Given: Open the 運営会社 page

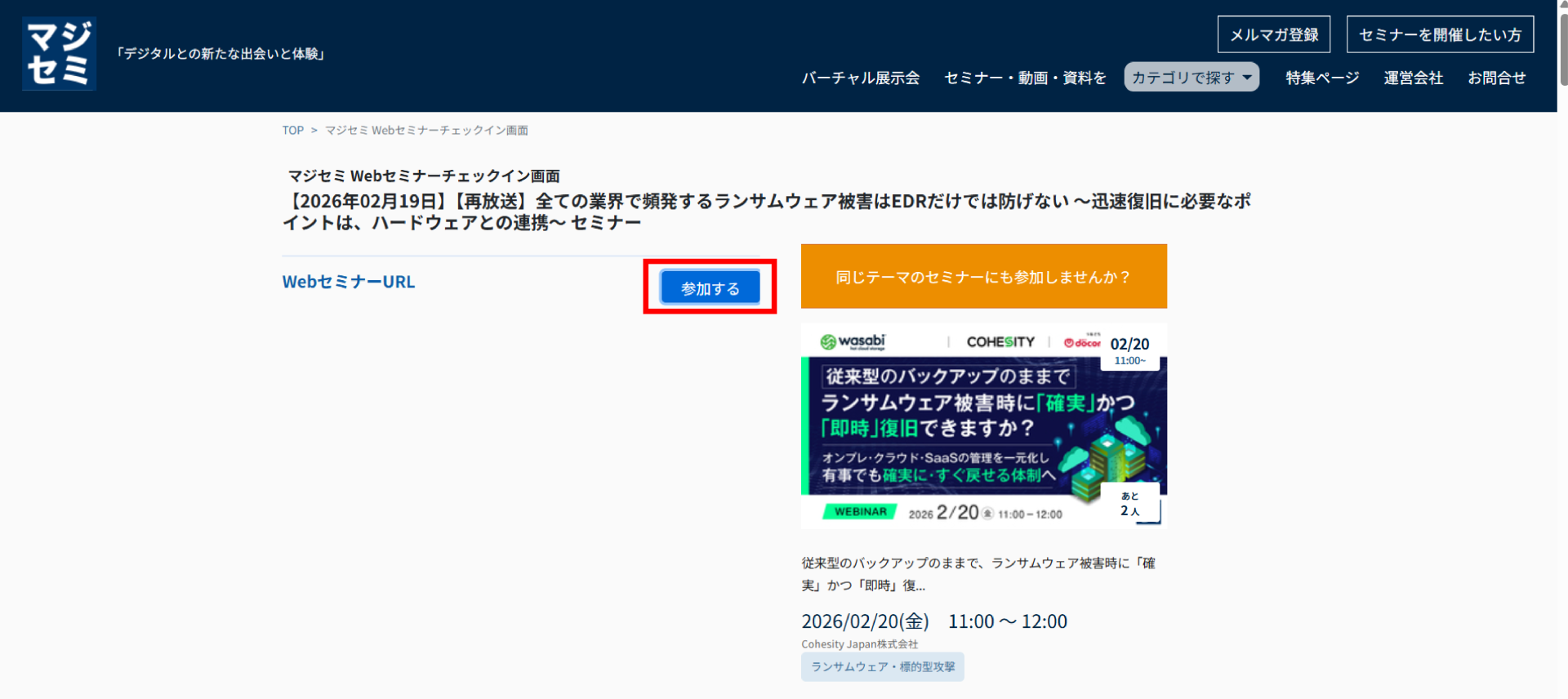Looking at the screenshot, I should click(x=1413, y=78).
